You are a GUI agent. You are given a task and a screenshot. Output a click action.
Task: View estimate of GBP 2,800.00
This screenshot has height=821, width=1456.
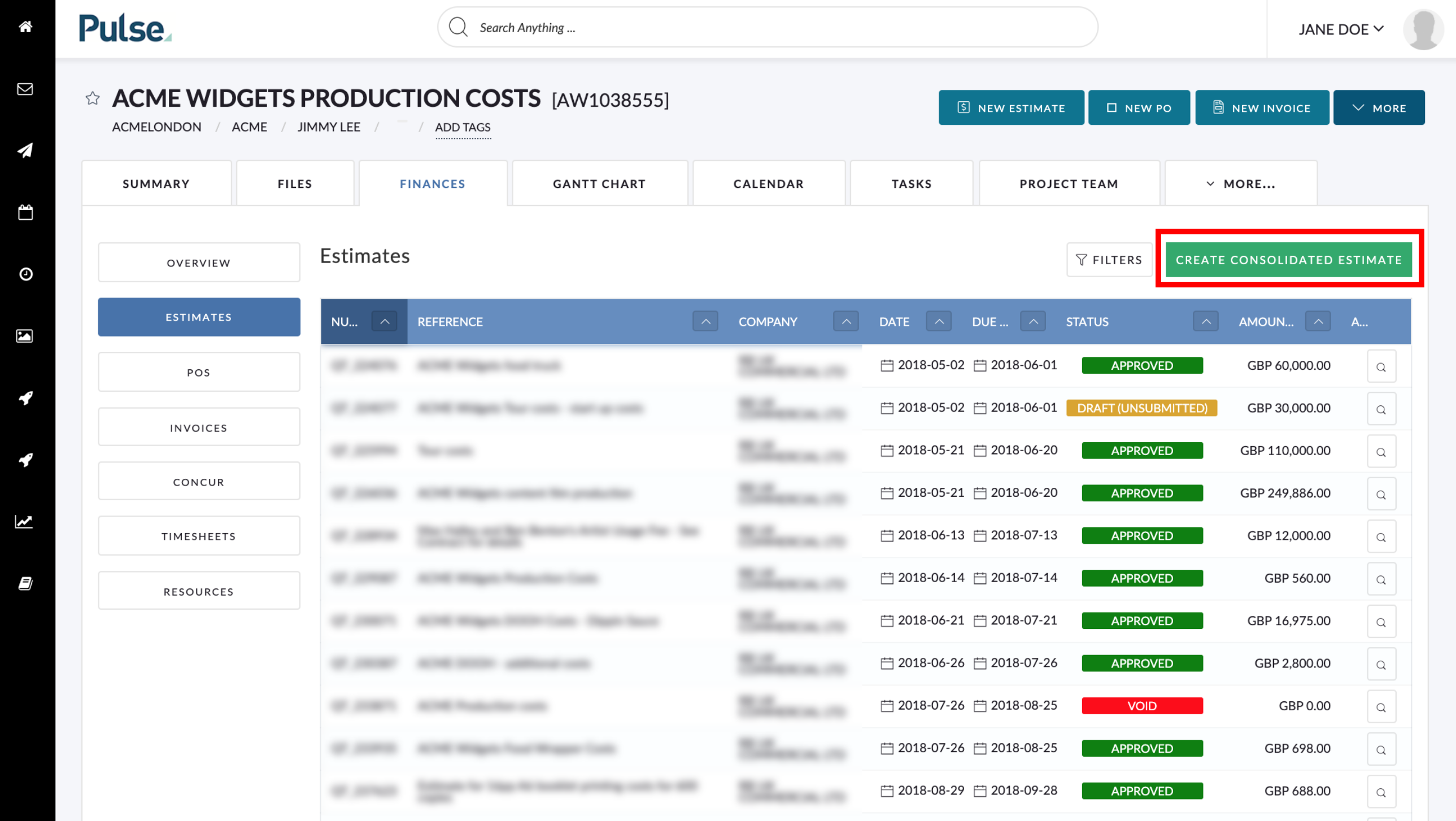1381,664
